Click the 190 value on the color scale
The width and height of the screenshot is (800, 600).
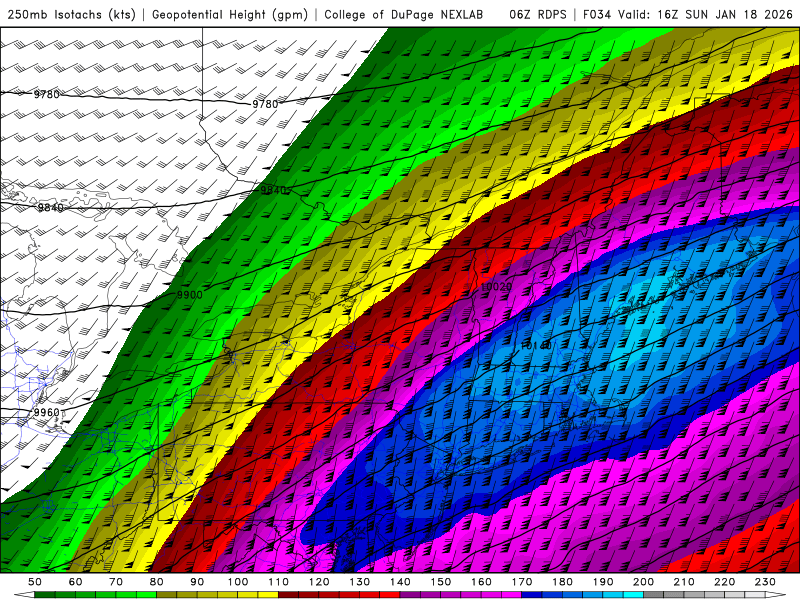pyautogui.click(x=603, y=582)
